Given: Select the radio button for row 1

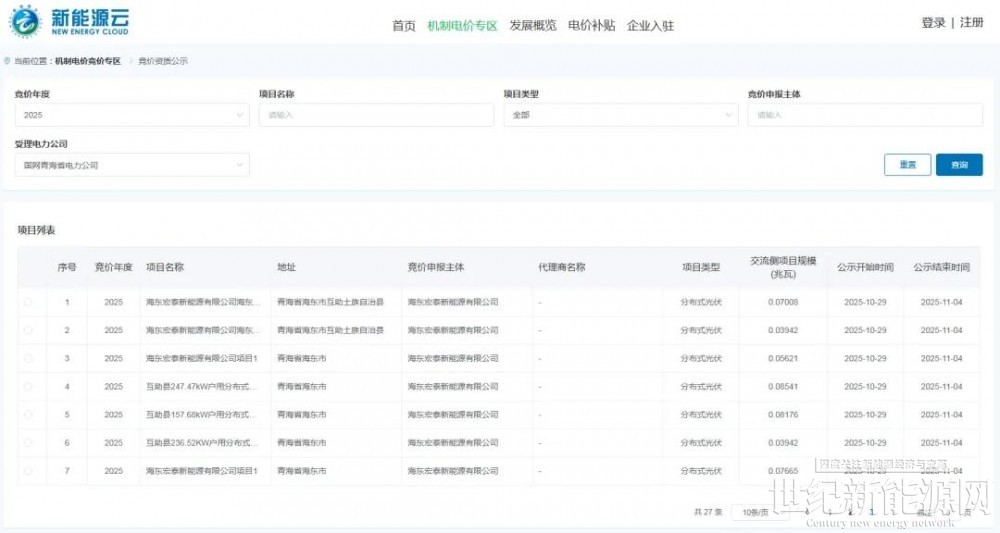Looking at the screenshot, I should pos(28,302).
